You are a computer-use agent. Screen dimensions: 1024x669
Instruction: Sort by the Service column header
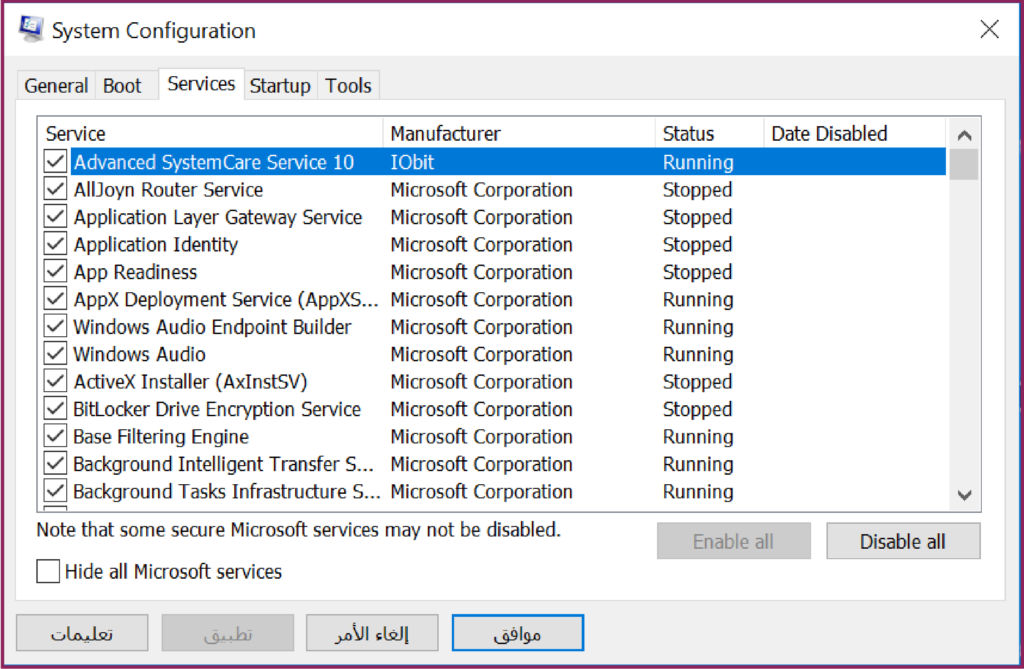click(x=210, y=133)
